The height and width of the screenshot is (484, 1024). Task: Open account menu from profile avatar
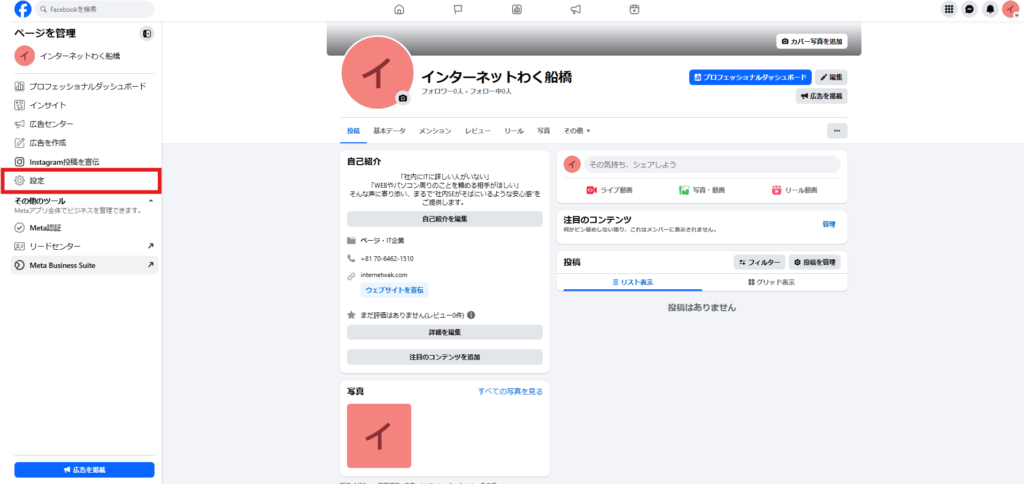tap(1010, 9)
